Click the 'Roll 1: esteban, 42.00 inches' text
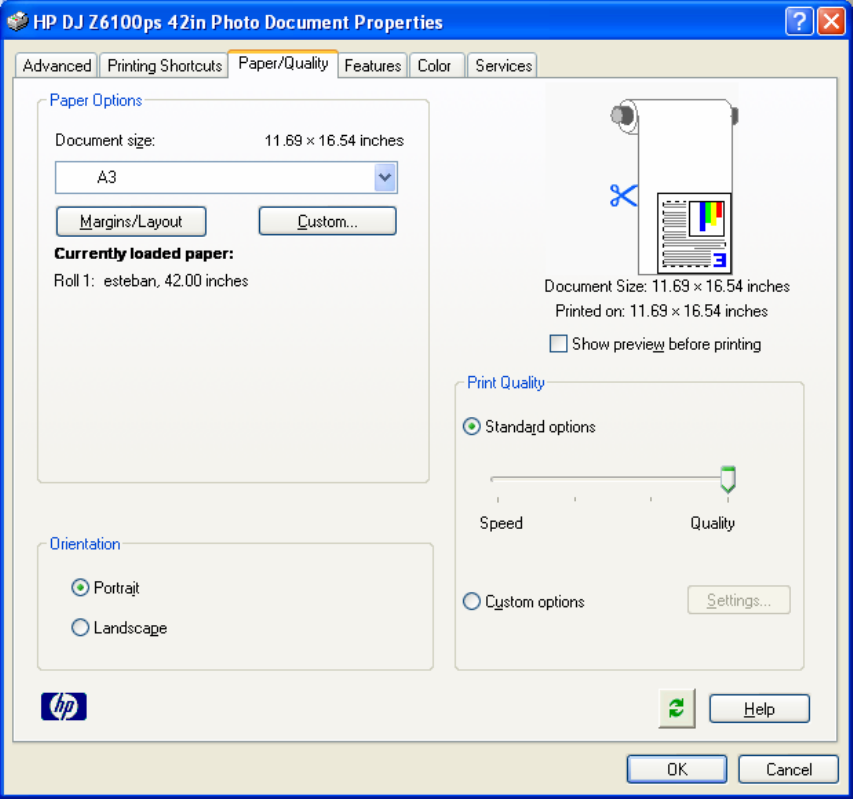The image size is (853, 799). [x=151, y=281]
